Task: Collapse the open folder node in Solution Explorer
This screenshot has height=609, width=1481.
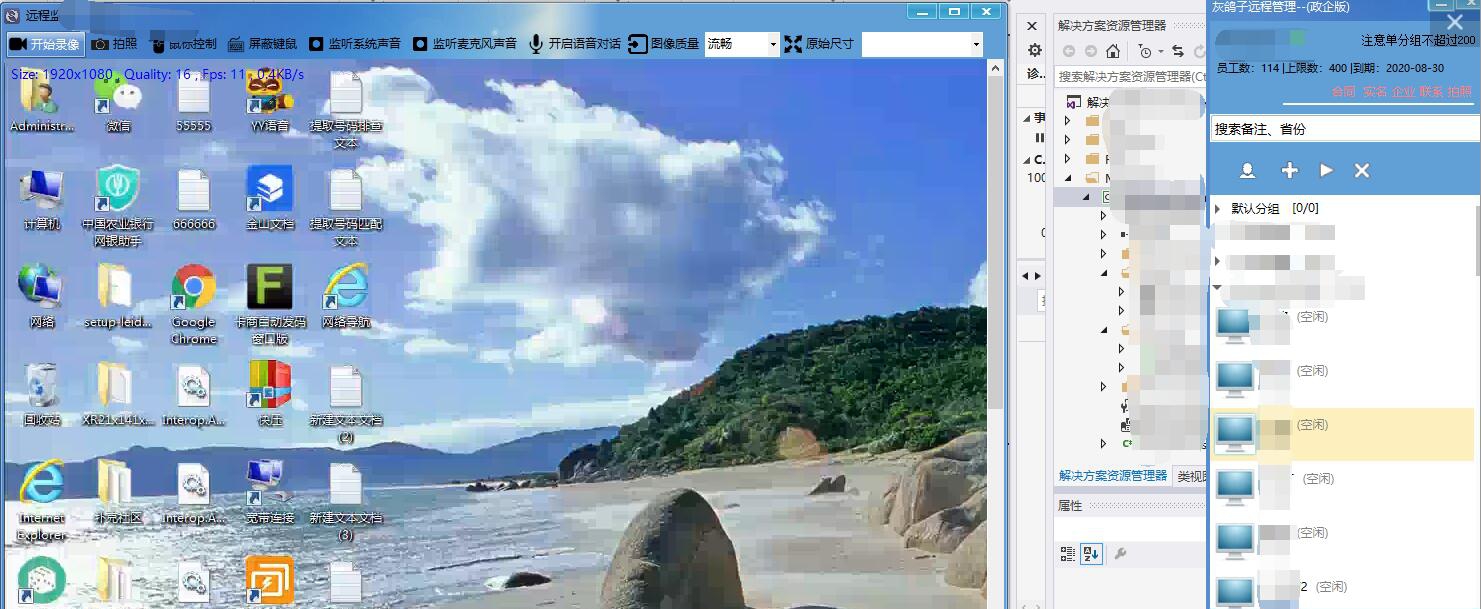Action: coord(1066,177)
